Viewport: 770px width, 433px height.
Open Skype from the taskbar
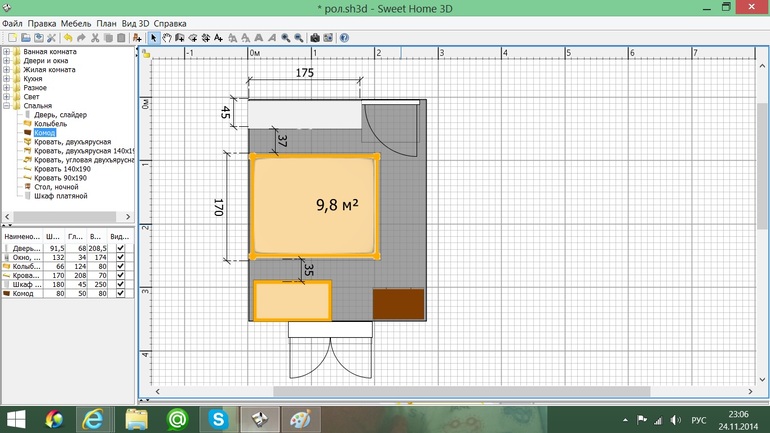219,420
